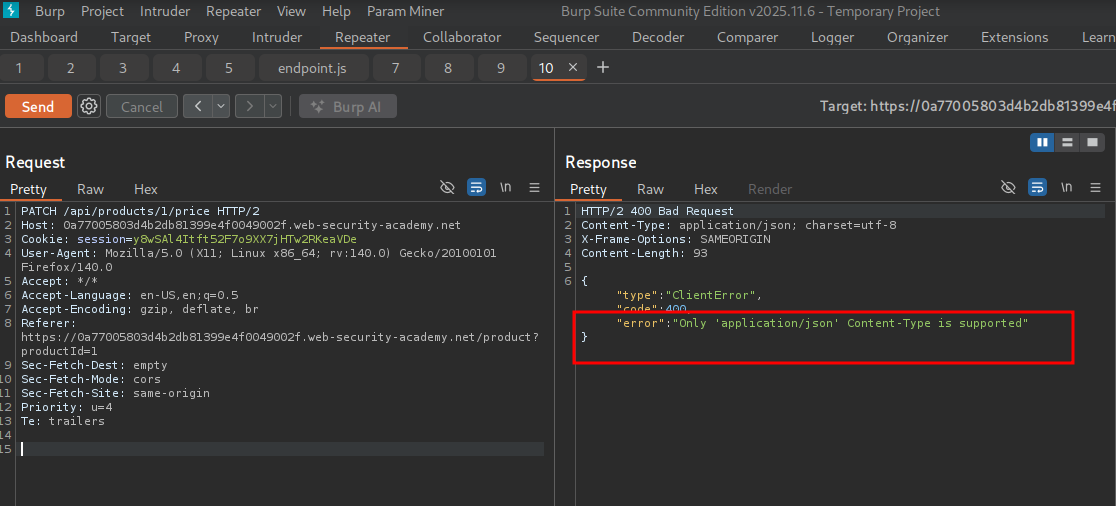
Task: Open the Project menu
Action: (102, 11)
